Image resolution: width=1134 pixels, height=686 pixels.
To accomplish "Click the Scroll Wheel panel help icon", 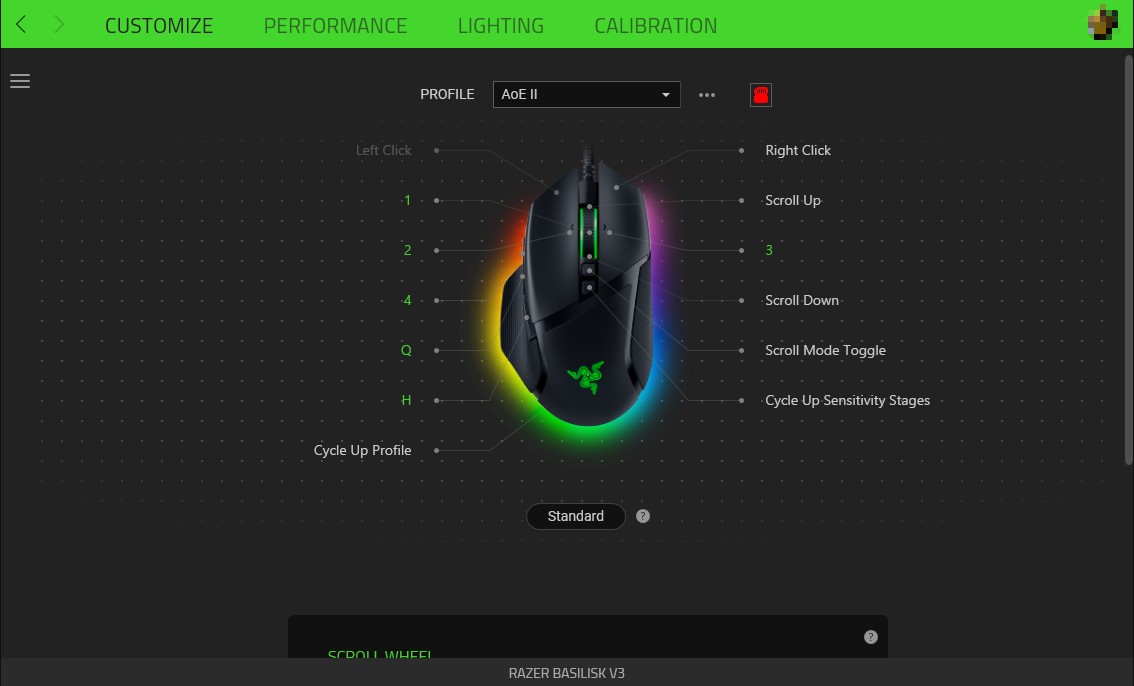I will (x=871, y=637).
